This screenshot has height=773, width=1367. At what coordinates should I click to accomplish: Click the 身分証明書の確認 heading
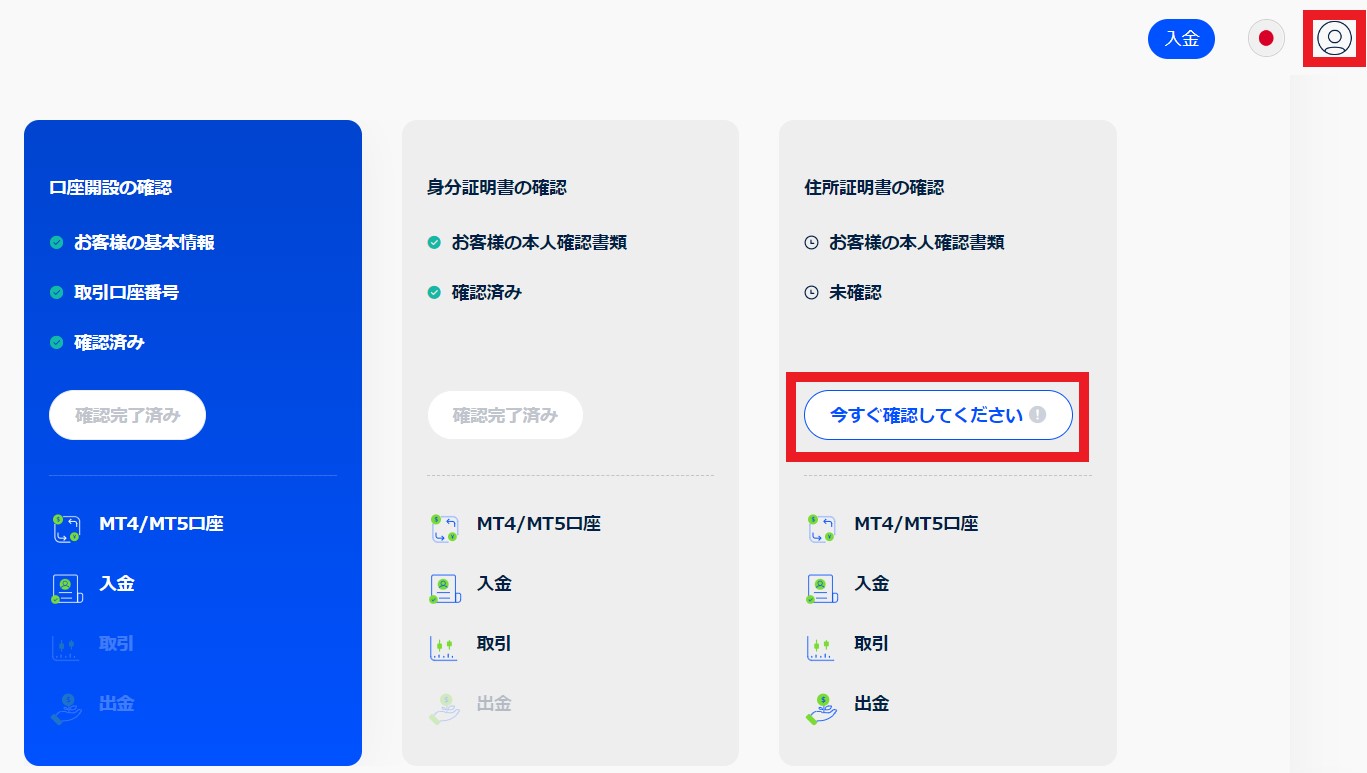(497, 187)
